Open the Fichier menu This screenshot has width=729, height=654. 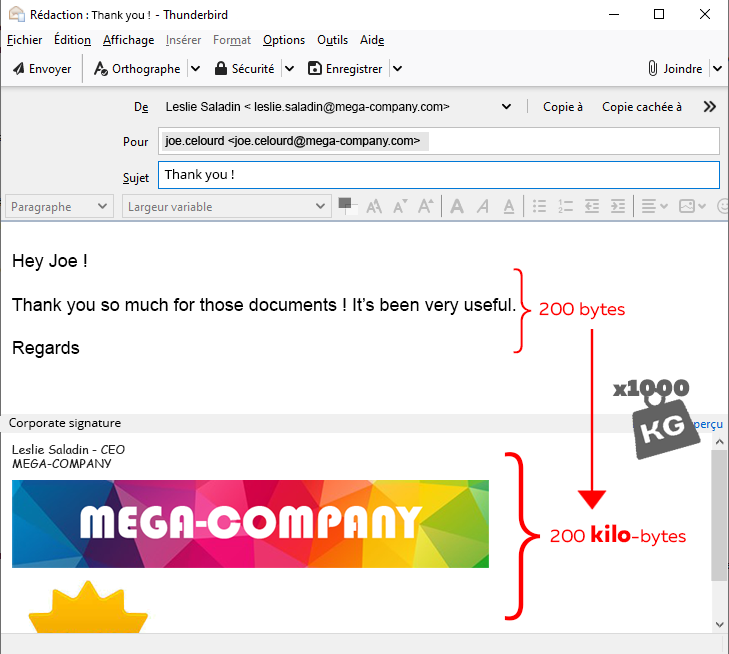[24, 40]
